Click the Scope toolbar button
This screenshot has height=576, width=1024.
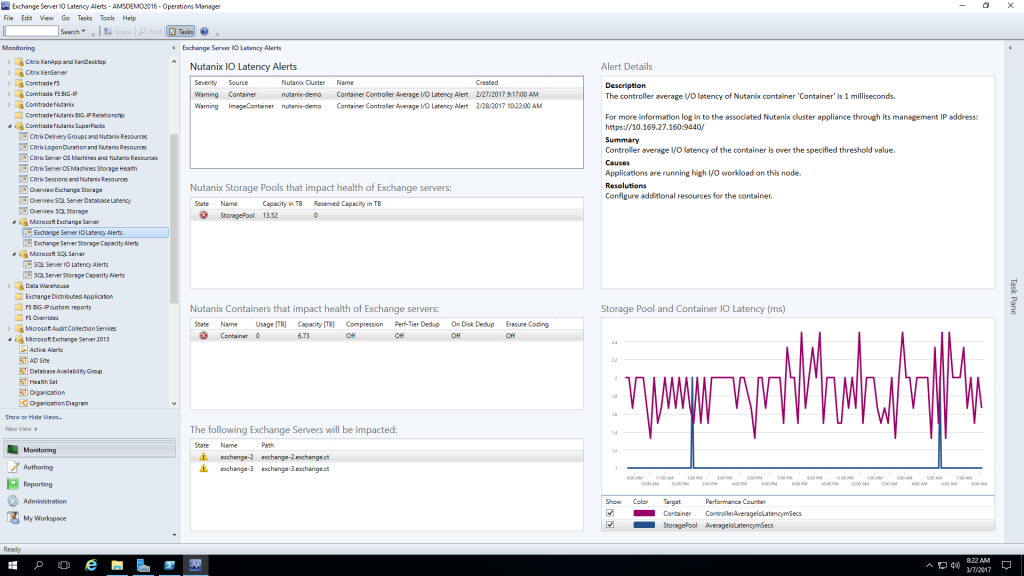point(118,31)
